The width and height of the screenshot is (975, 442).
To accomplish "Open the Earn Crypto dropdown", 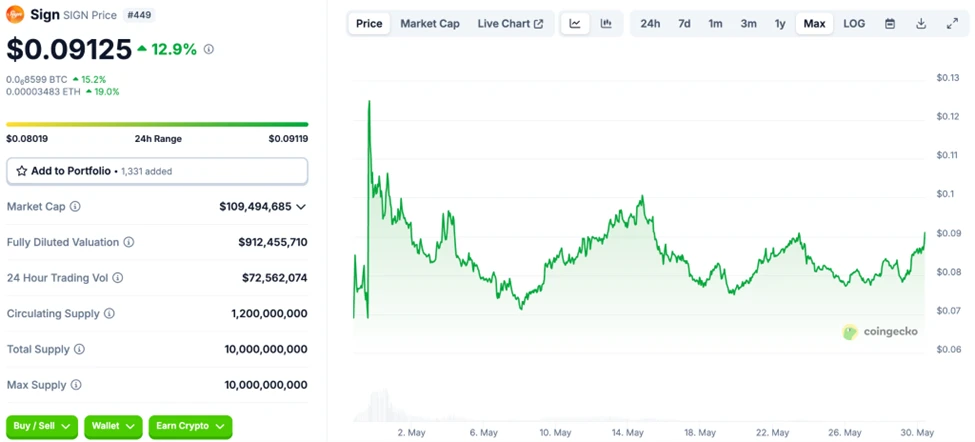I will tap(190, 426).
